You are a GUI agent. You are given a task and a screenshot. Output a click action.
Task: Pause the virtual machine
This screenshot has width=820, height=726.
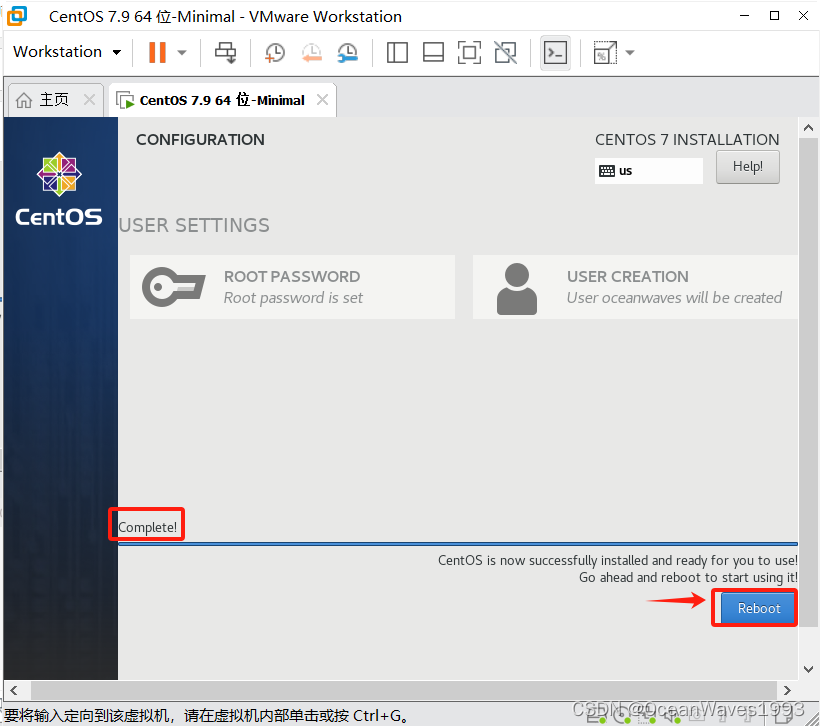pyautogui.click(x=157, y=52)
